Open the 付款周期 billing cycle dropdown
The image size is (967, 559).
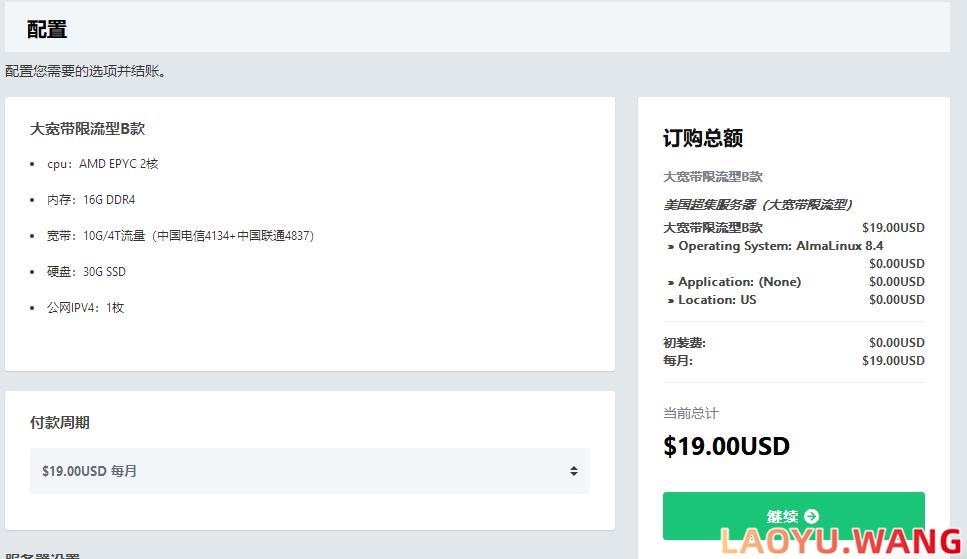[310, 471]
